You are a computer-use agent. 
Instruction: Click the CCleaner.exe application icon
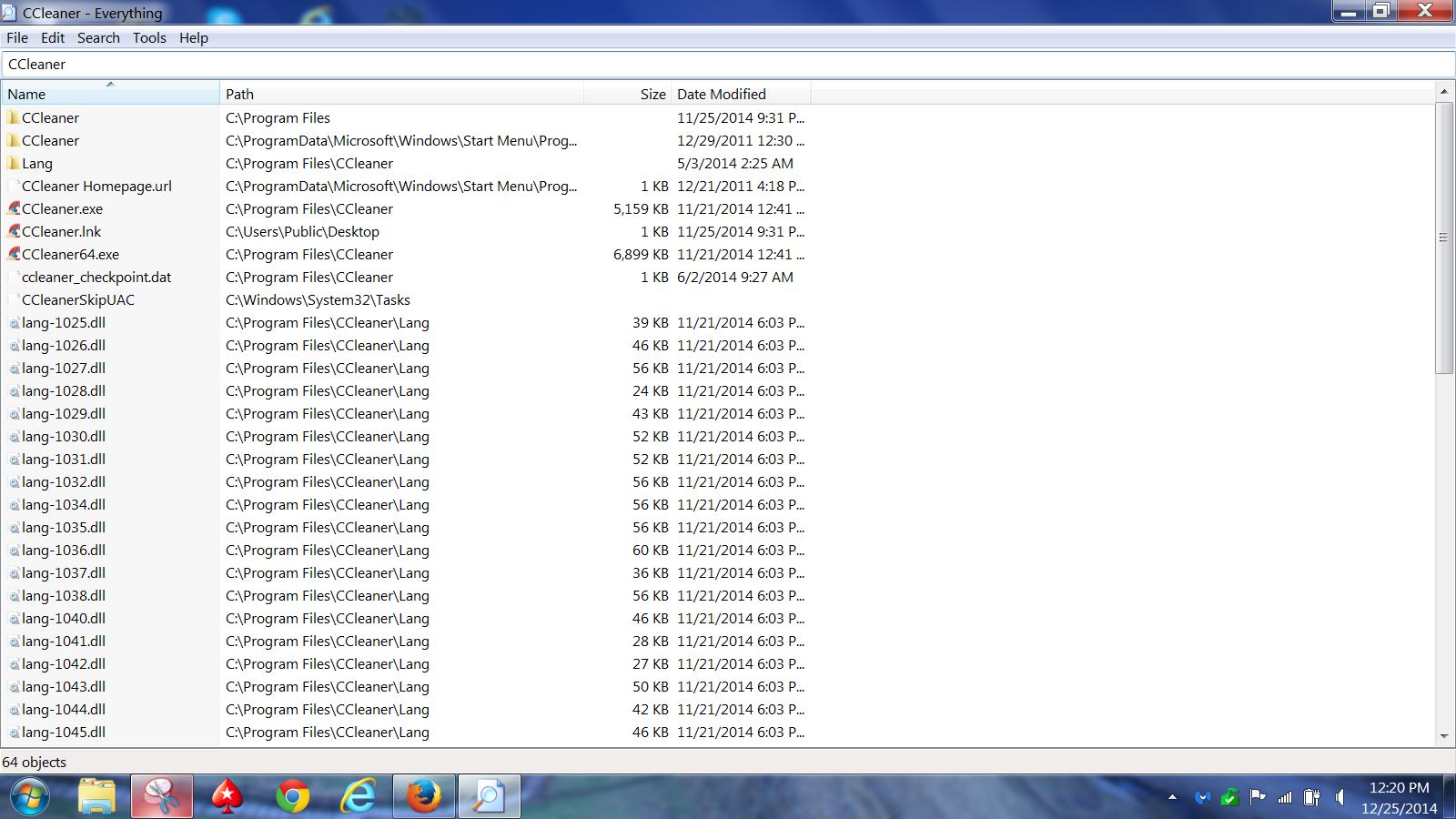coord(14,208)
